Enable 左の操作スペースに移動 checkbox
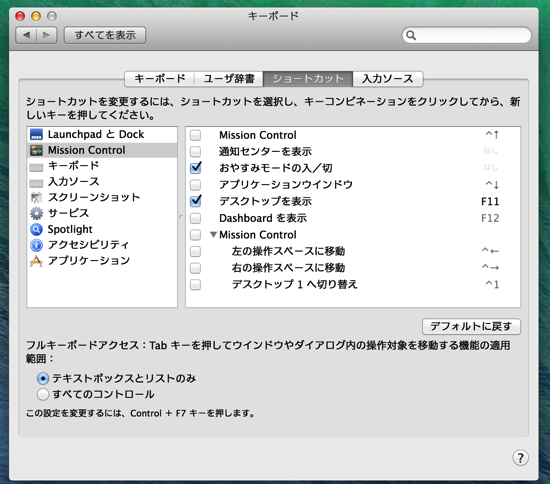Image resolution: width=550 pixels, height=484 pixels. [x=195, y=251]
